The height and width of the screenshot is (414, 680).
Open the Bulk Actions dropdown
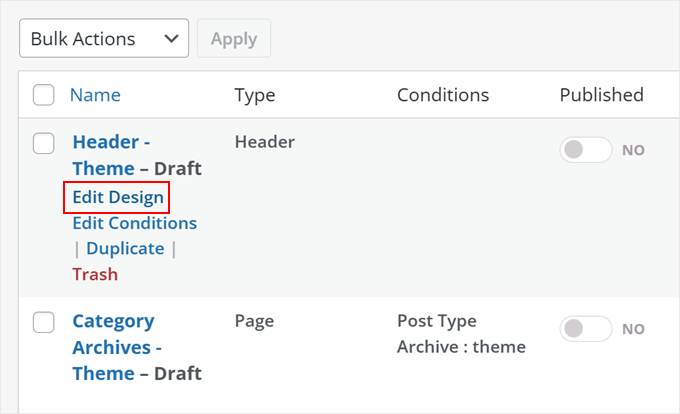pyautogui.click(x=104, y=39)
